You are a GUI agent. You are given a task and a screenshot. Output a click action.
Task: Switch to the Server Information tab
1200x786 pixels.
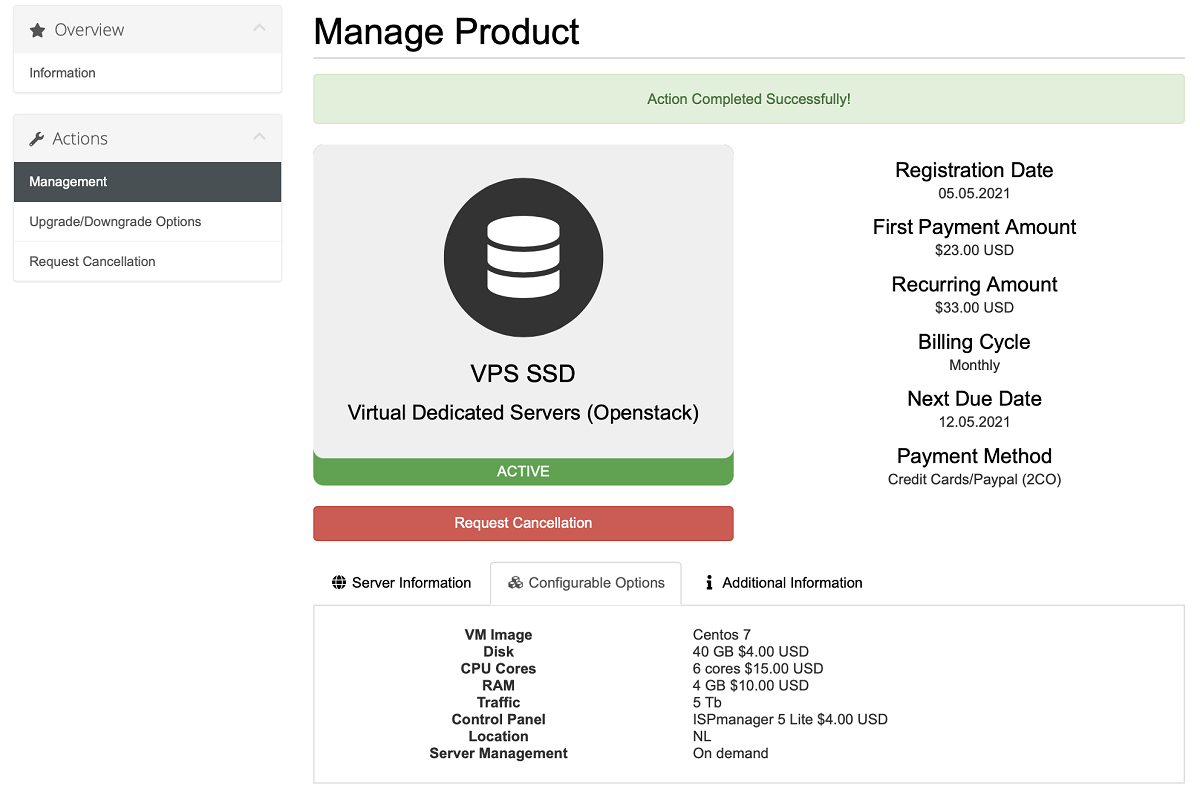point(411,583)
